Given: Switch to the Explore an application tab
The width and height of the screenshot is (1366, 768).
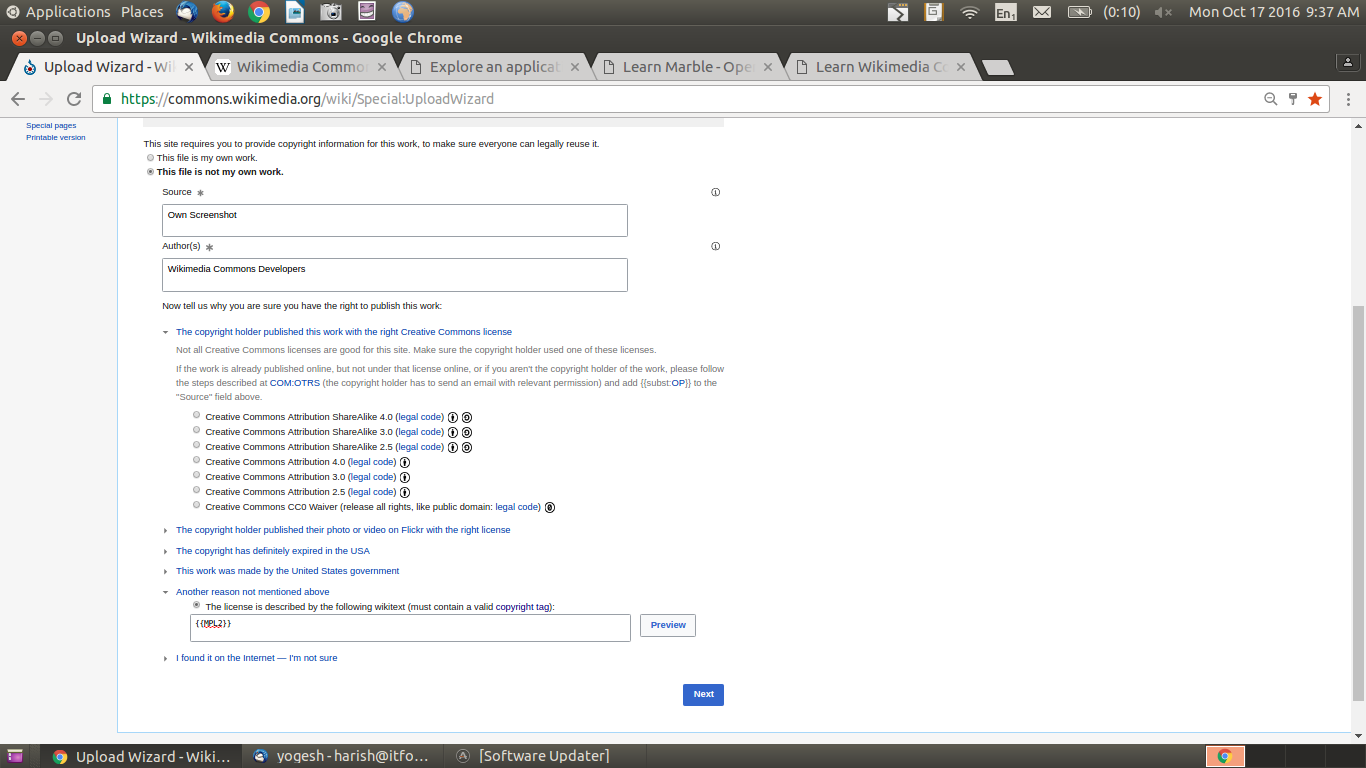Looking at the screenshot, I should [x=492, y=67].
